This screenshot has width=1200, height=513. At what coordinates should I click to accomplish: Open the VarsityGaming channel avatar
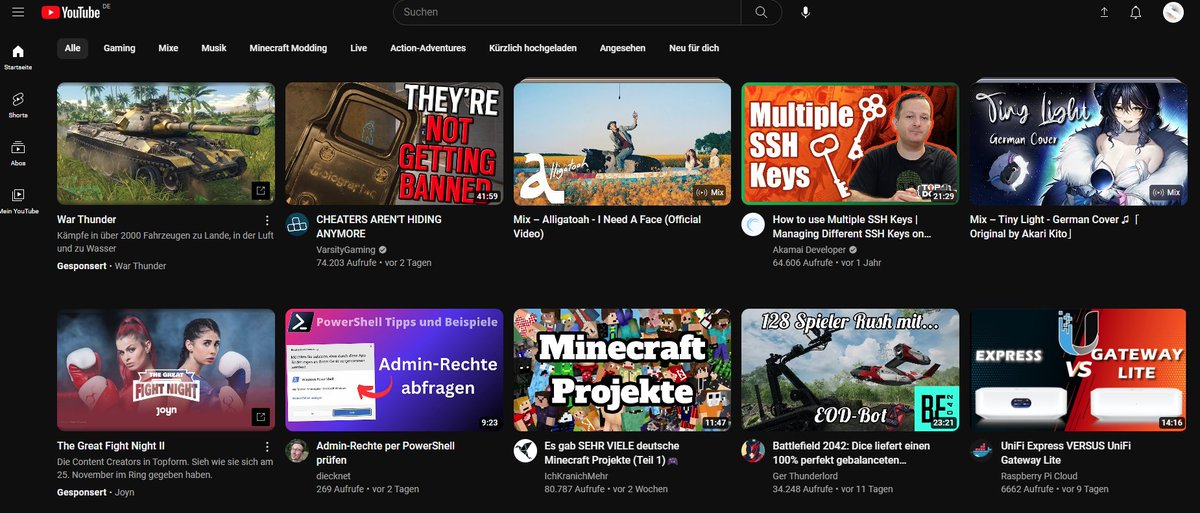pyautogui.click(x=297, y=225)
